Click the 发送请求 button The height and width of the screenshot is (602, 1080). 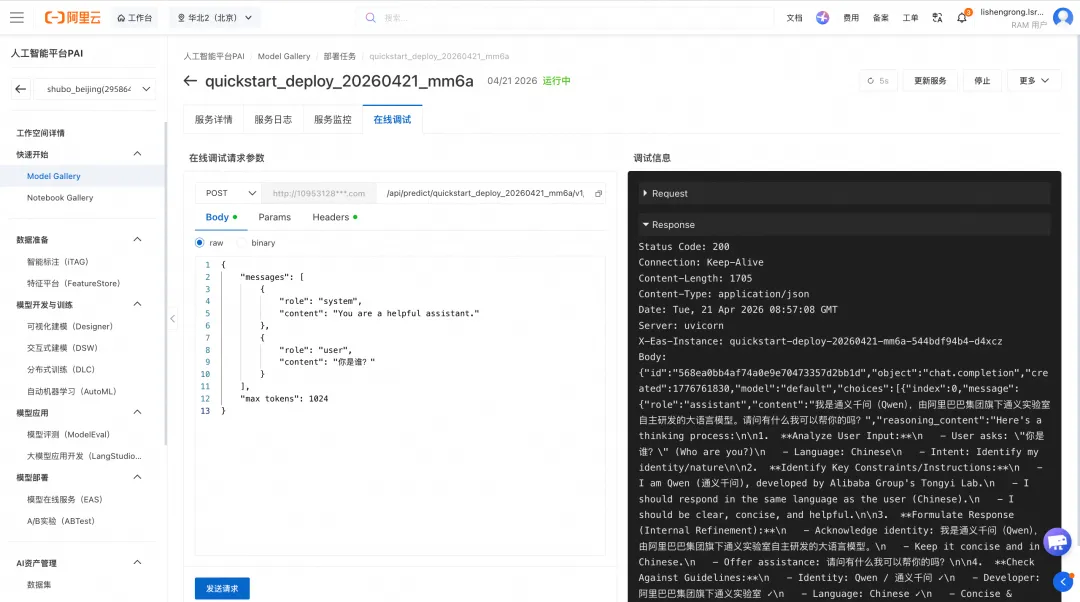[x=222, y=589]
